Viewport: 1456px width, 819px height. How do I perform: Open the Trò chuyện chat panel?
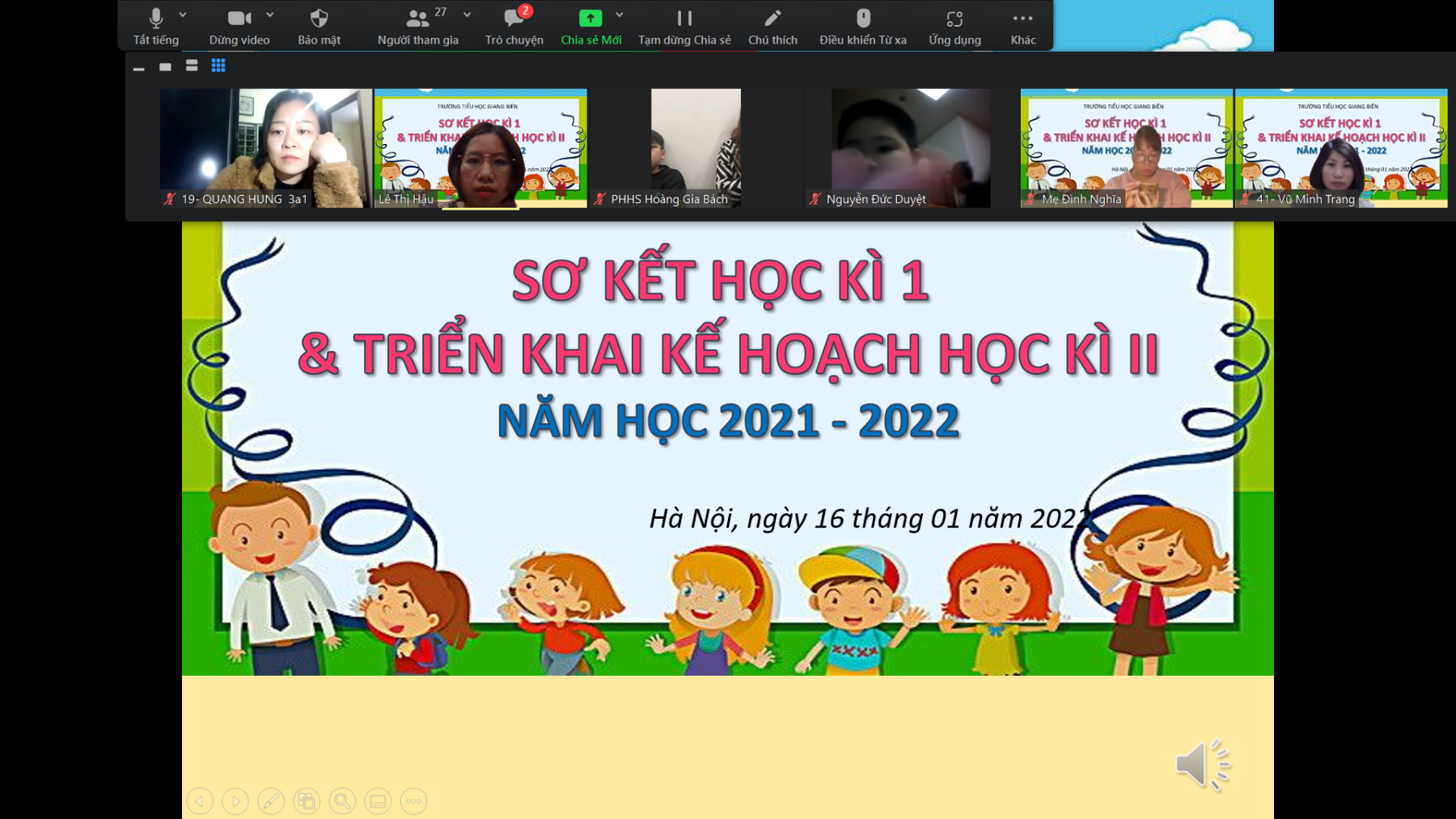click(x=514, y=19)
